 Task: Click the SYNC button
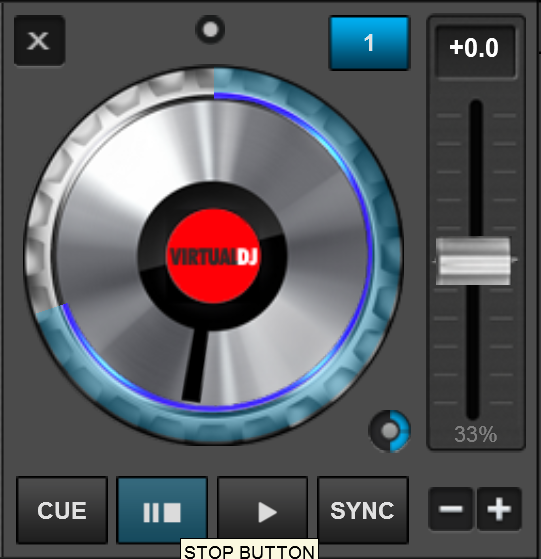(363, 510)
